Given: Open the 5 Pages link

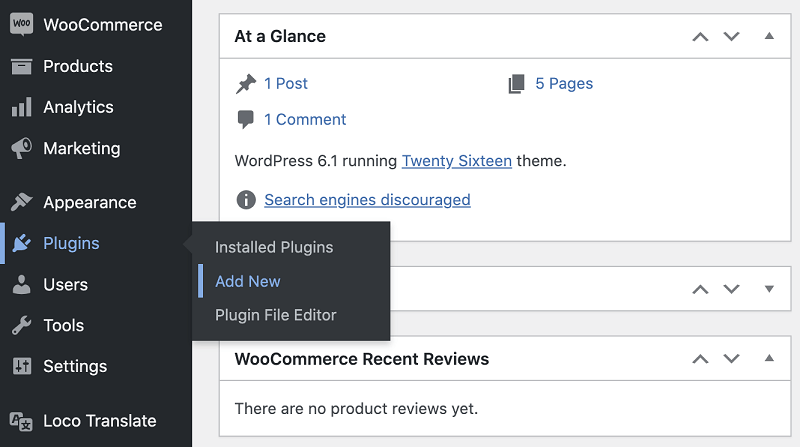Looking at the screenshot, I should coord(563,84).
